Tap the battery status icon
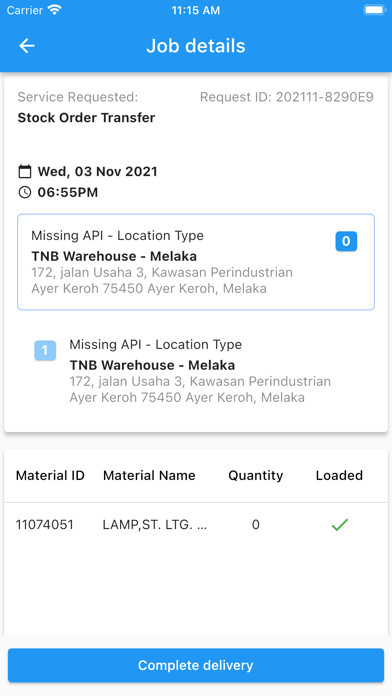This screenshot has width=392, height=696. click(375, 10)
